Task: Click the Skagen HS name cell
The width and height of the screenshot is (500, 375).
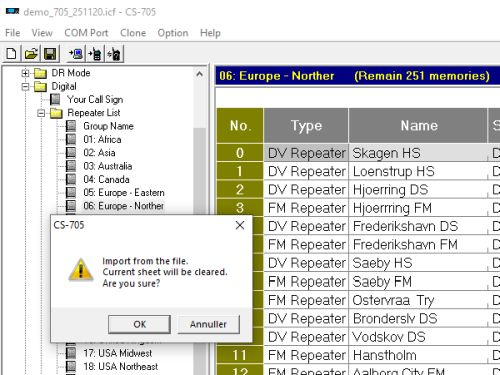Action: 418,153
